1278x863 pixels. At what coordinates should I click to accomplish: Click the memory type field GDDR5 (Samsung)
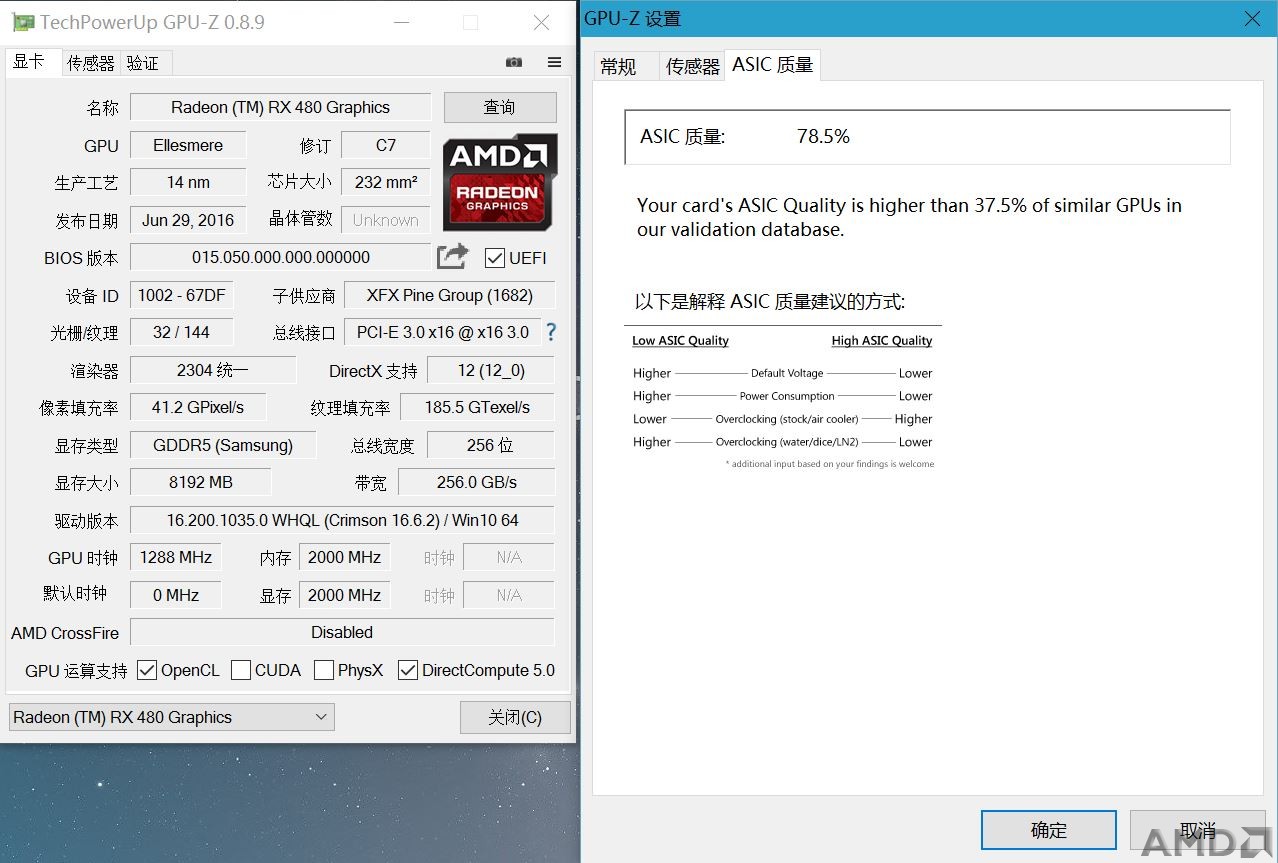pyautogui.click(x=223, y=445)
